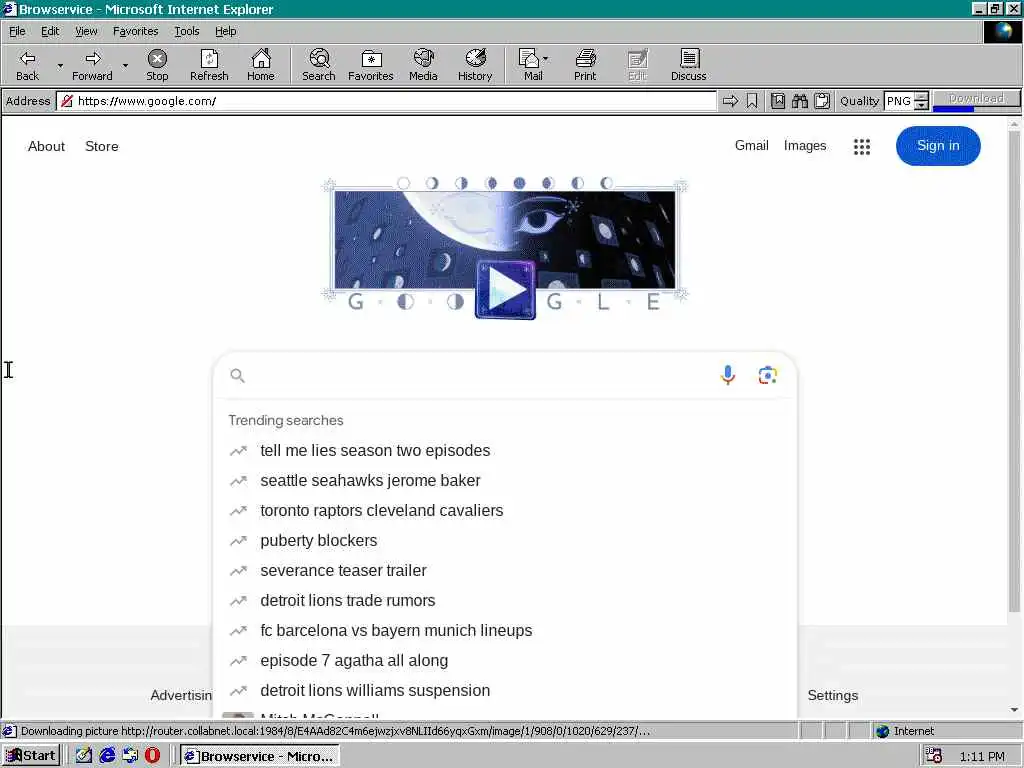Screen dimensions: 1024x768
Task: Open the Search pane from toolbar
Action: [x=319, y=65]
